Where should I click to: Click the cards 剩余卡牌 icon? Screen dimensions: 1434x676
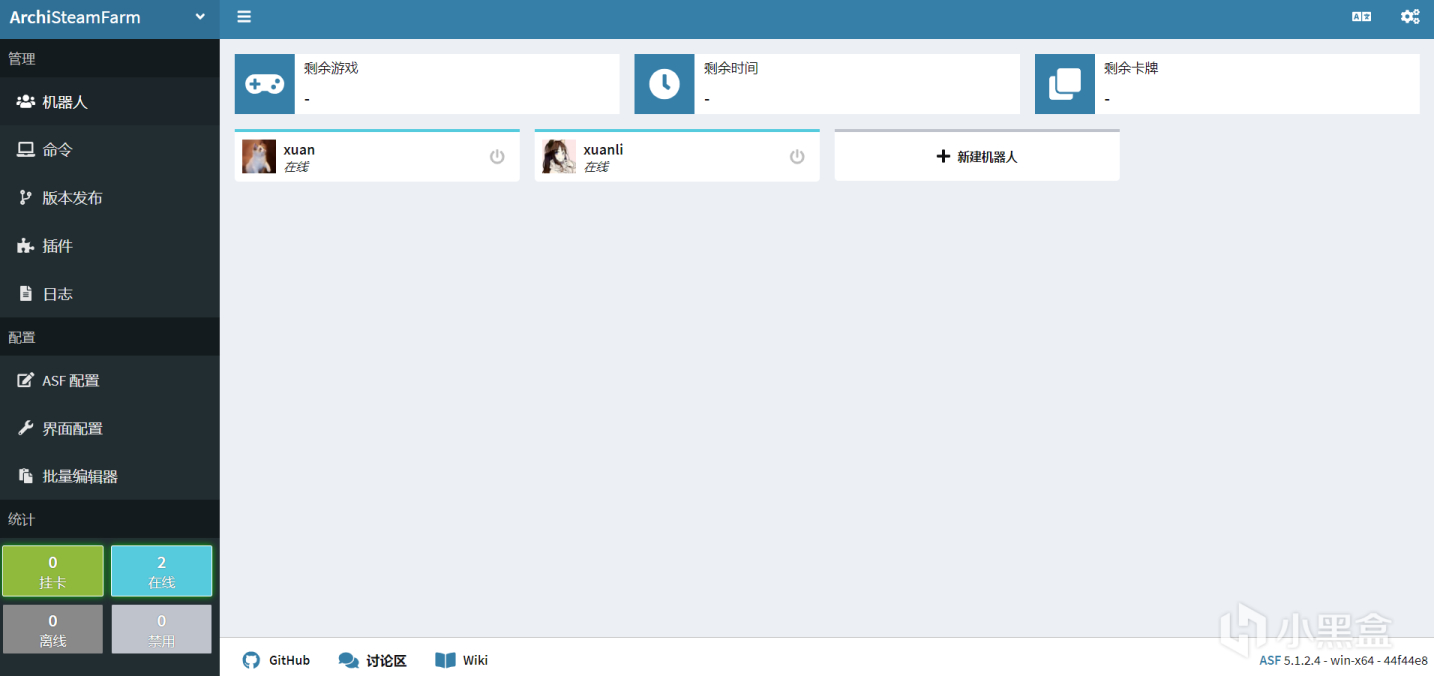[1065, 84]
